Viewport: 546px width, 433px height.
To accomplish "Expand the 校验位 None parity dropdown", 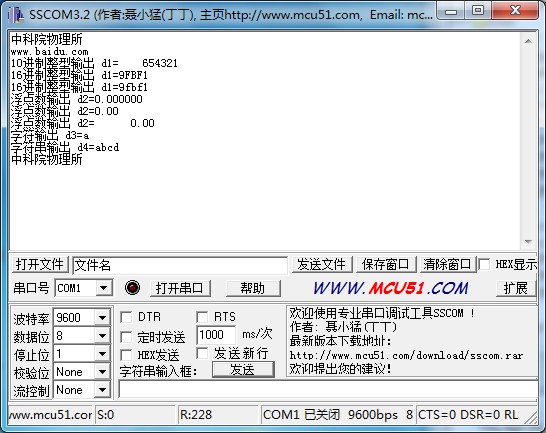I will (x=102, y=372).
